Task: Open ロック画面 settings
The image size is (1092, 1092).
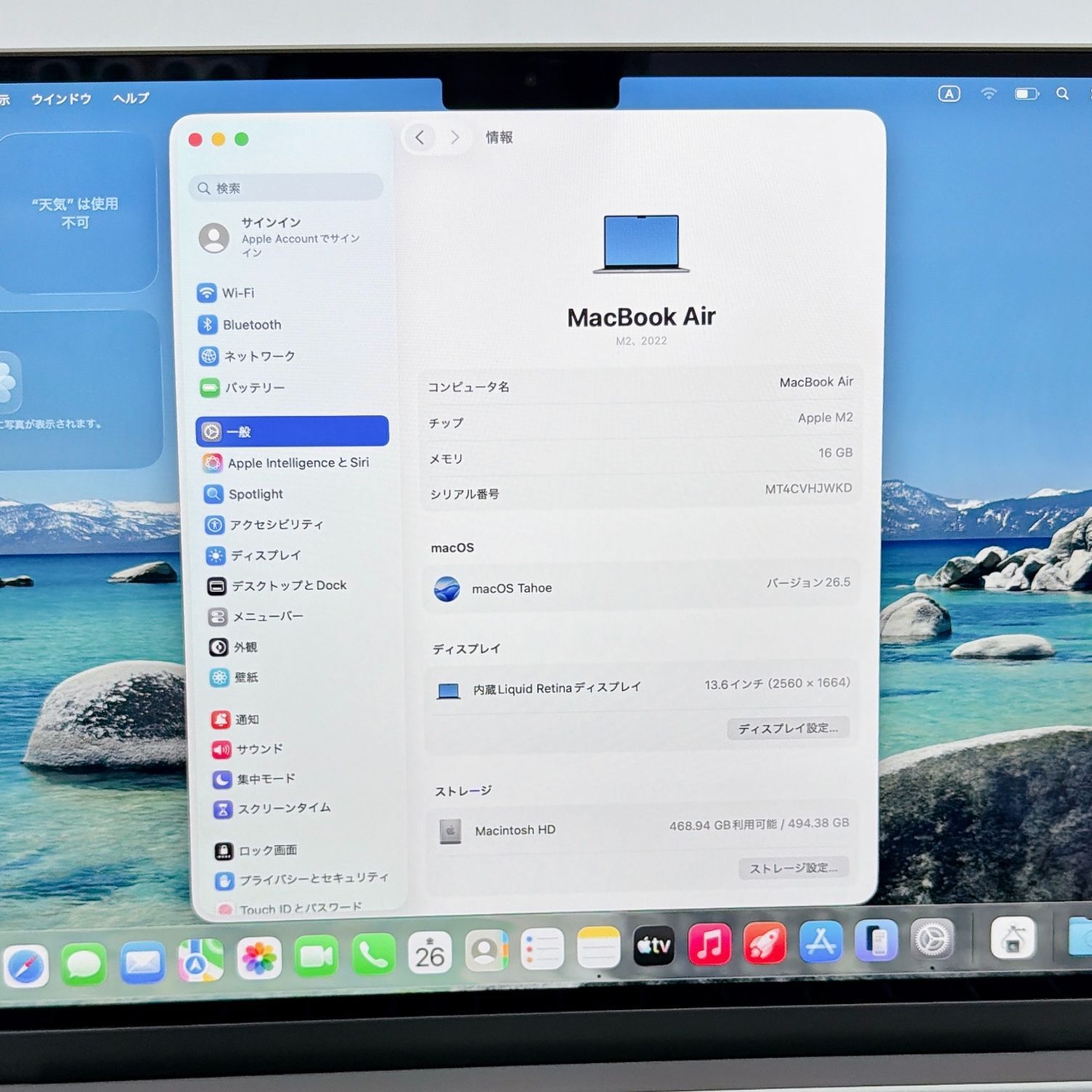Action: click(256, 850)
